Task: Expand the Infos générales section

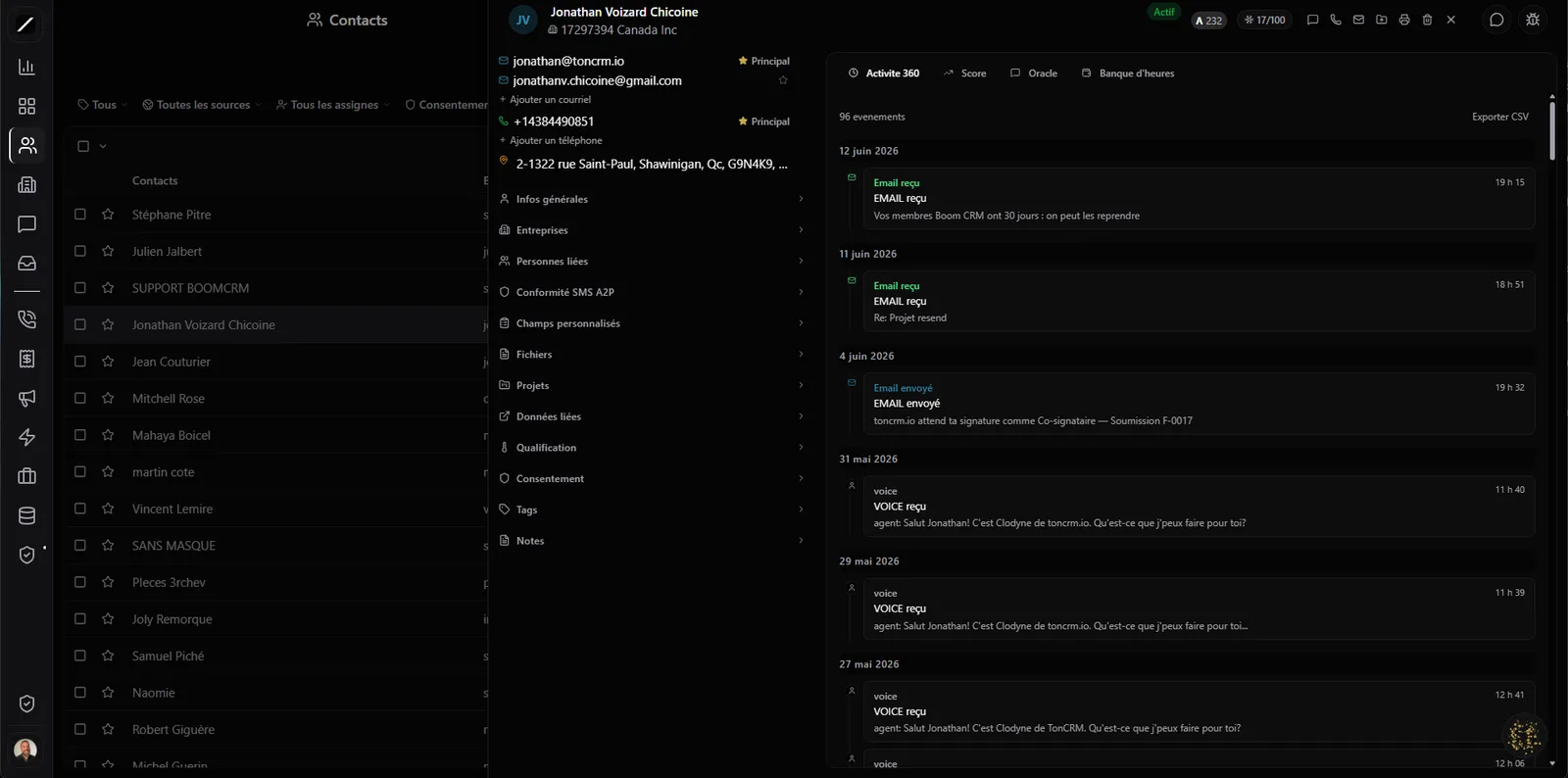Action: pos(652,199)
